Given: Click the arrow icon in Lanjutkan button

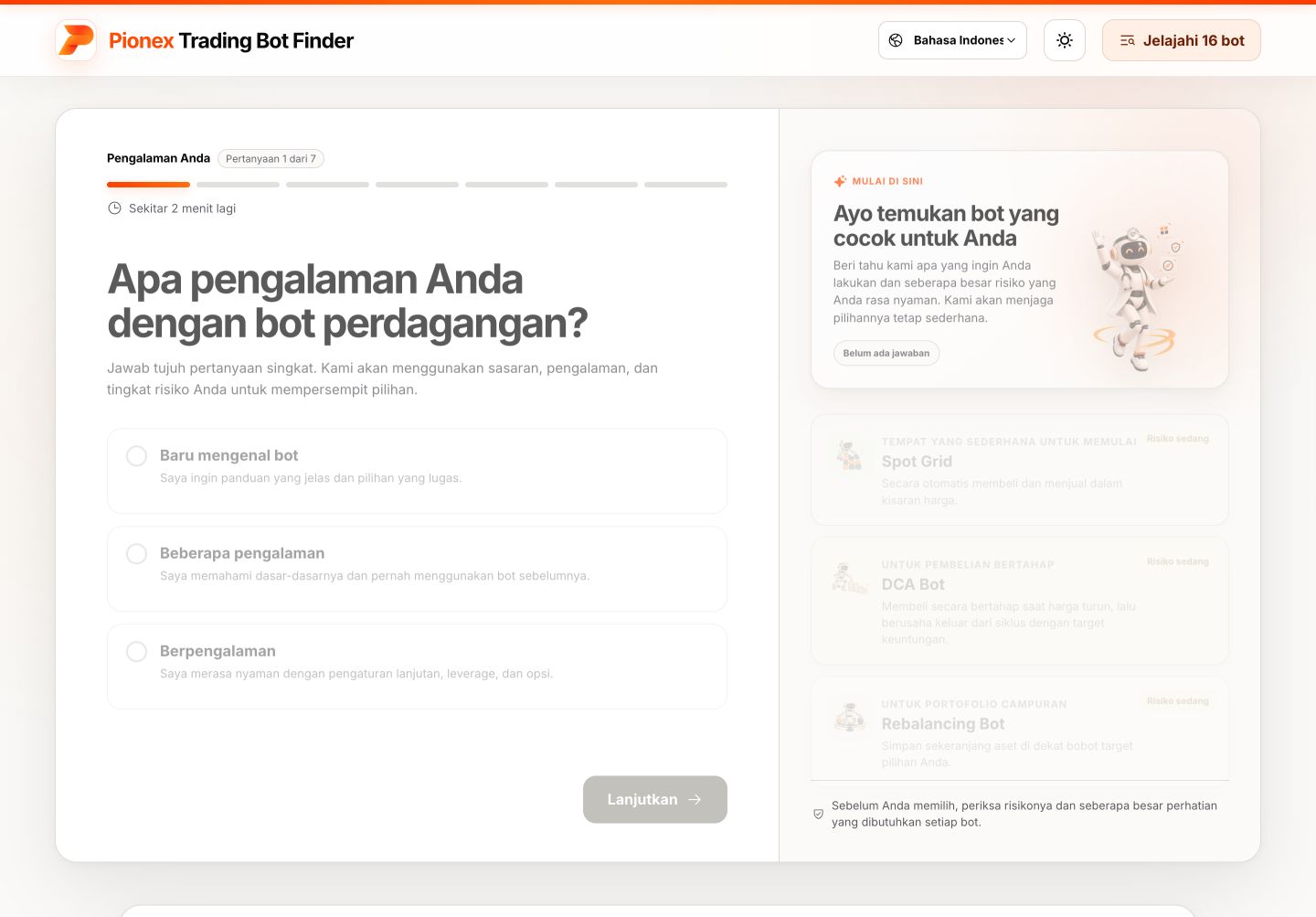Looking at the screenshot, I should pos(695,799).
